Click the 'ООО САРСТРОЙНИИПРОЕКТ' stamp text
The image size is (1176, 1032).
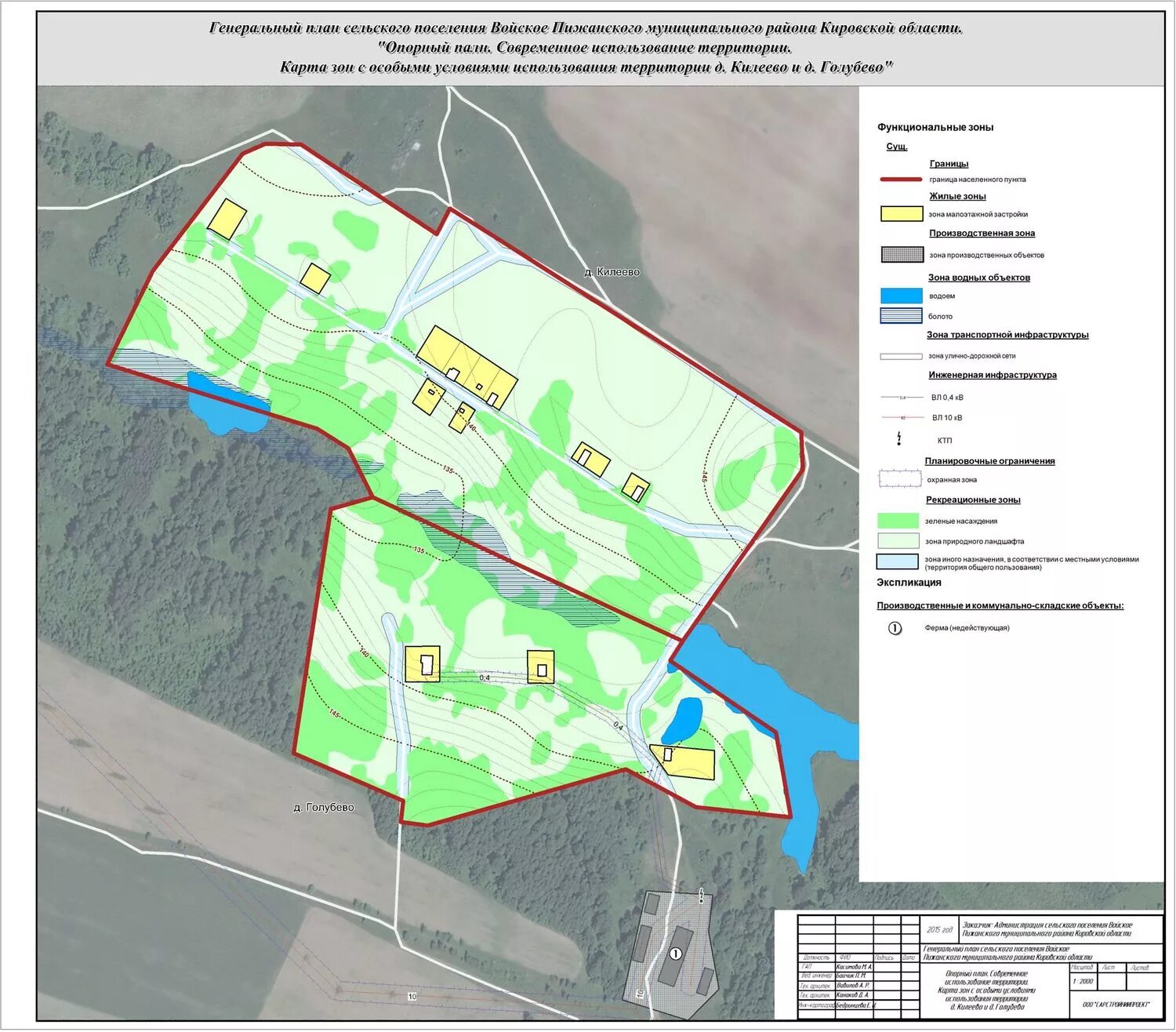(1116, 1005)
